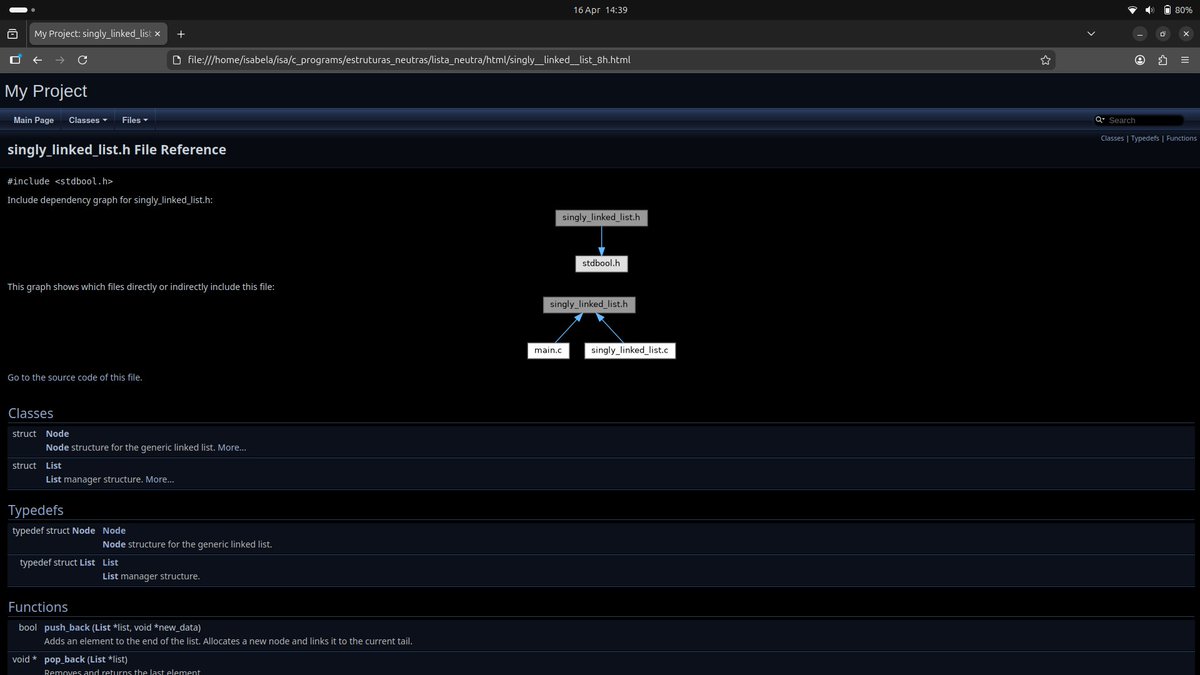This screenshot has height=675, width=1200.
Task: Expand the Classes dropdown menu
Action: 87,120
